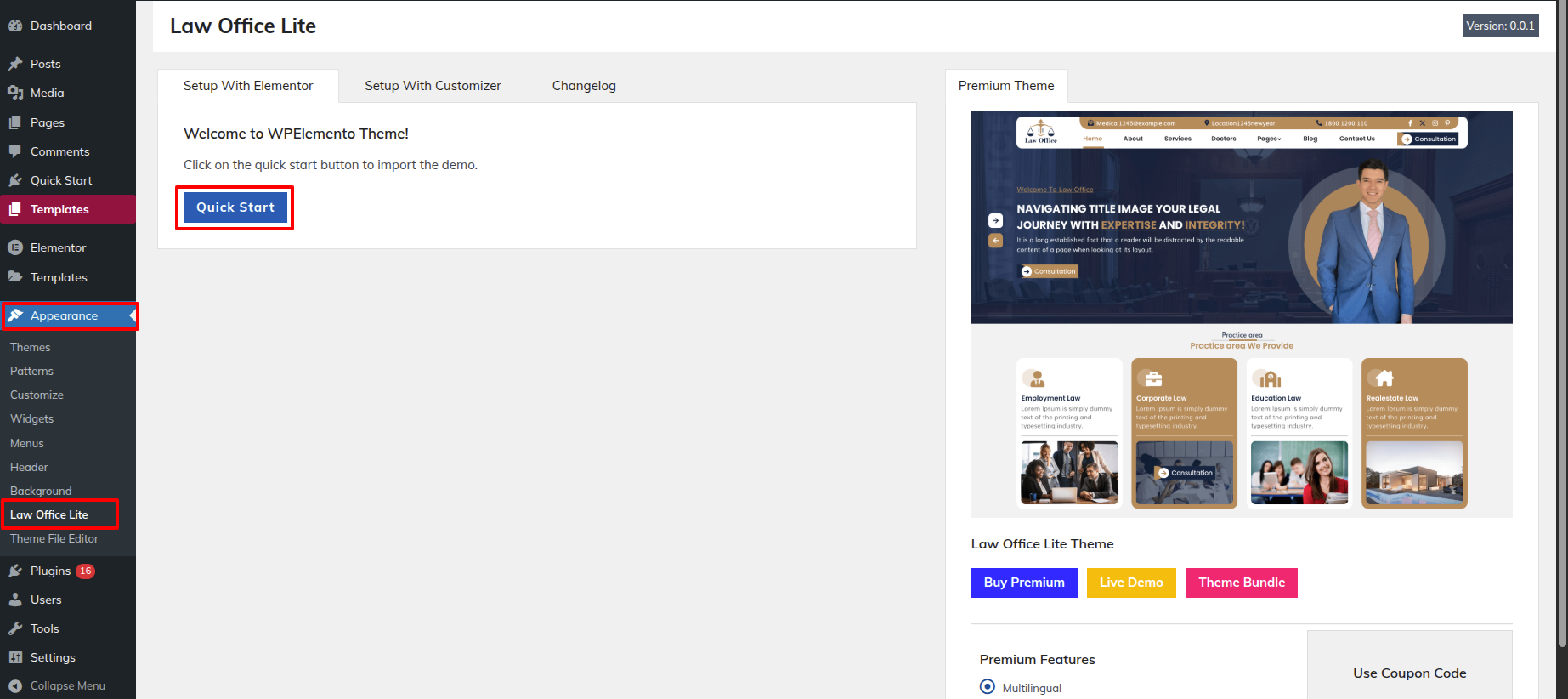This screenshot has width=1568, height=699.
Task: Select the Premium Theme tab
Action: [x=1006, y=86]
